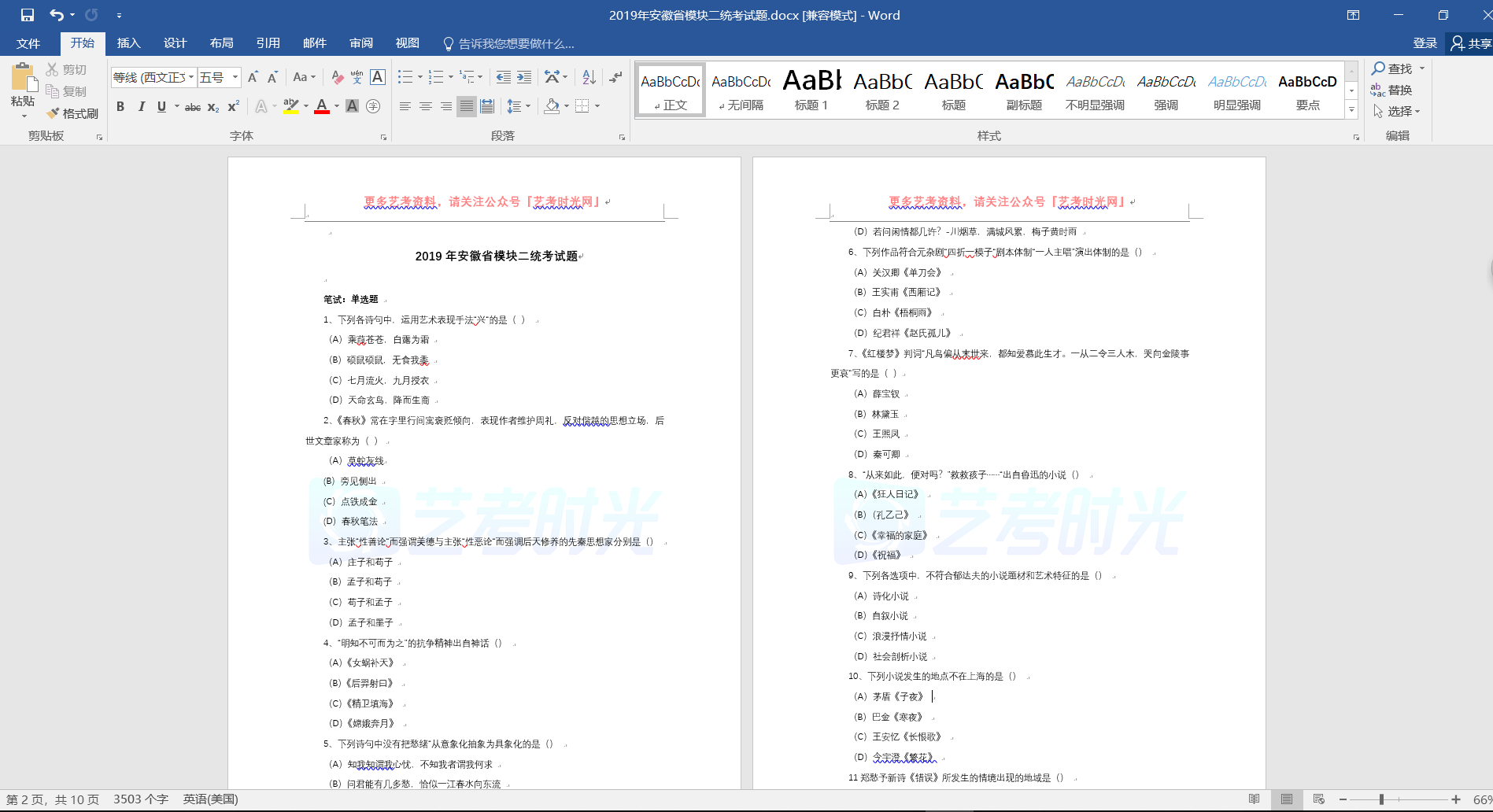Click the Sort icon in paragraph group
The image size is (1493, 812).
click(589, 77)
